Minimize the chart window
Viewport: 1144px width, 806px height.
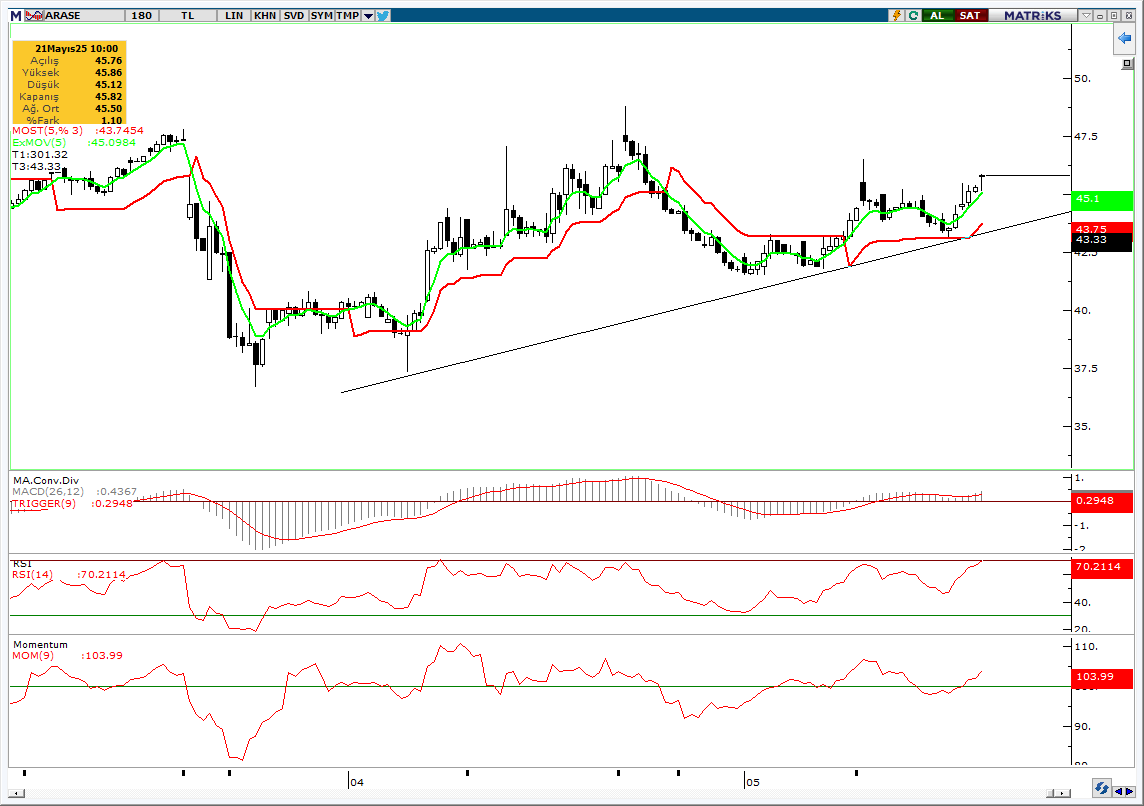(1100, 15)
